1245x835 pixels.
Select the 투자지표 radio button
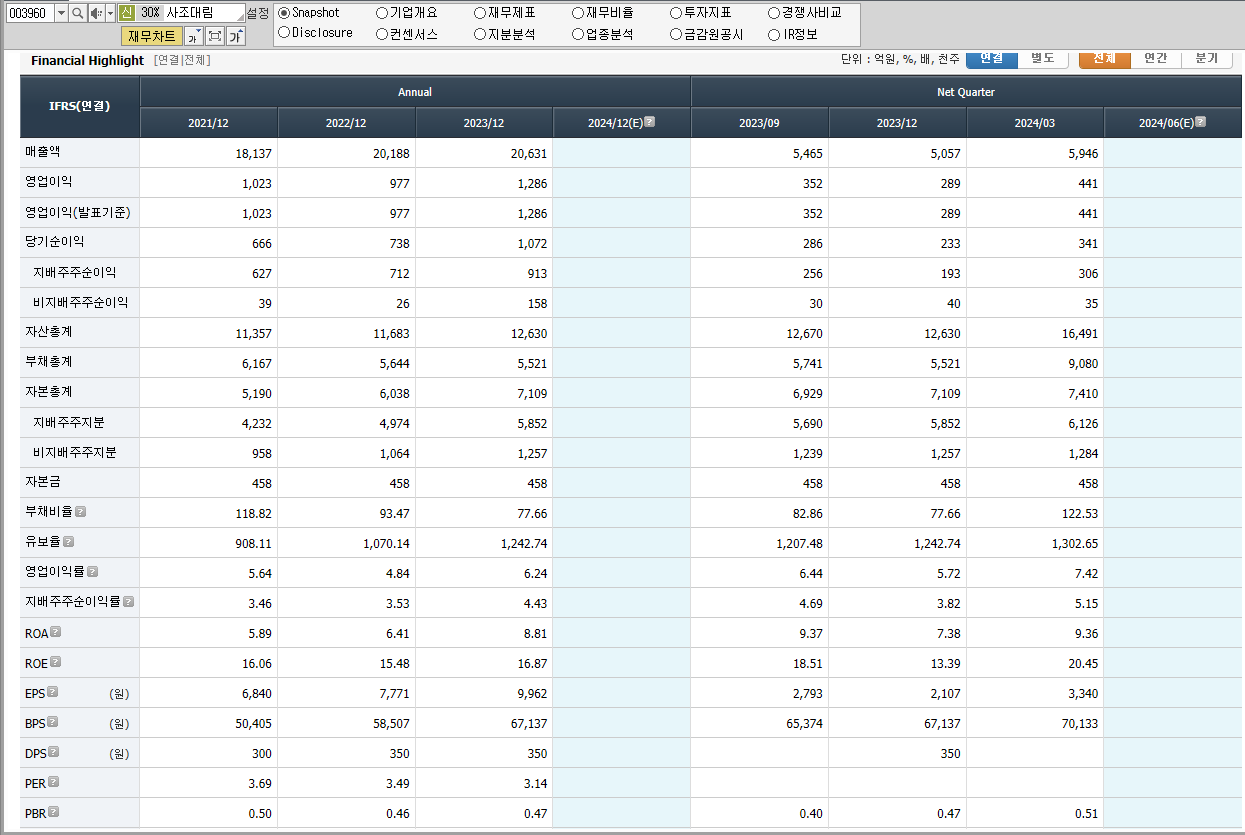676,13
